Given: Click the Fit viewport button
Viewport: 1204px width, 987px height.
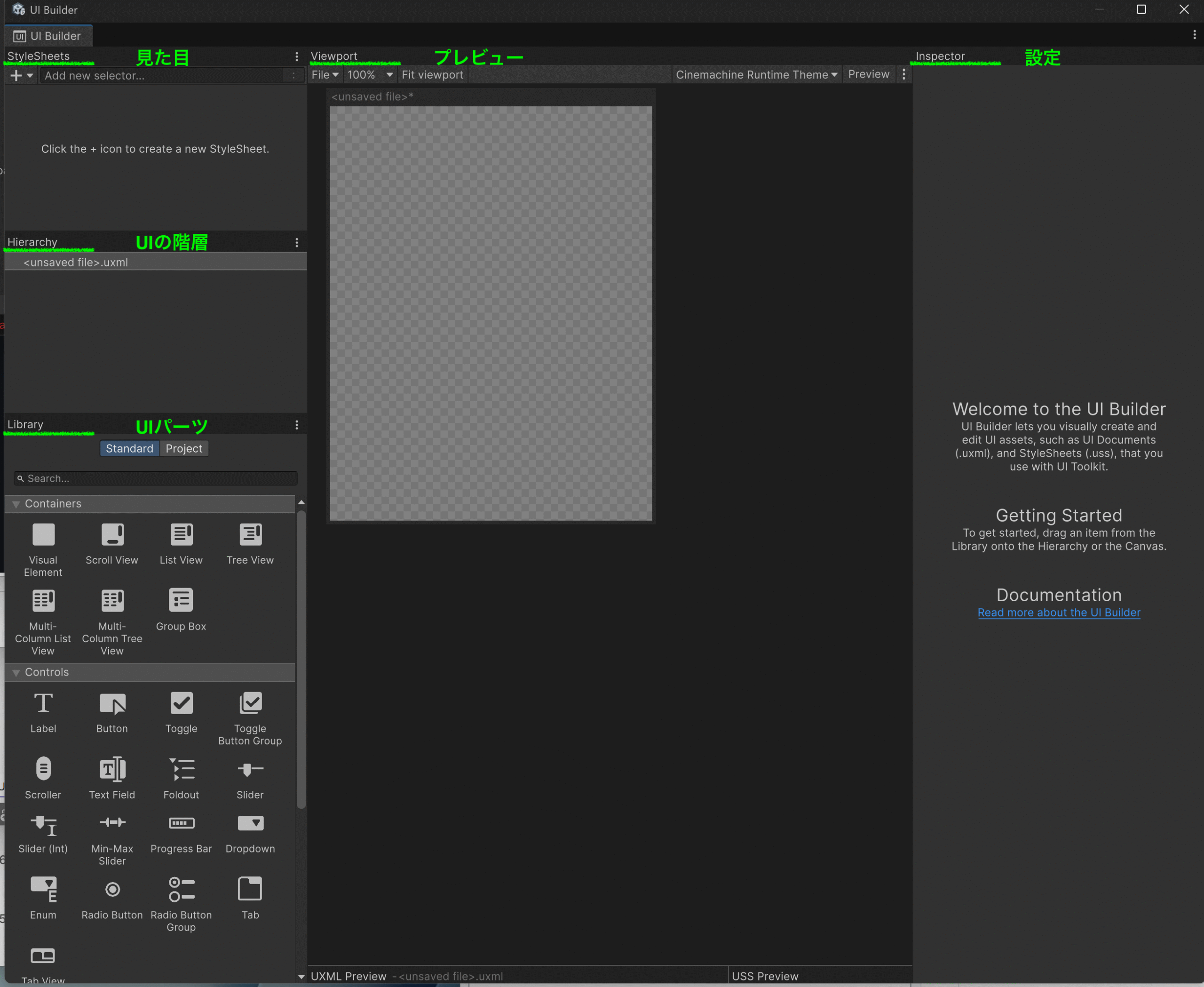Looking at the screenshot, I should (x=432, y=74).
